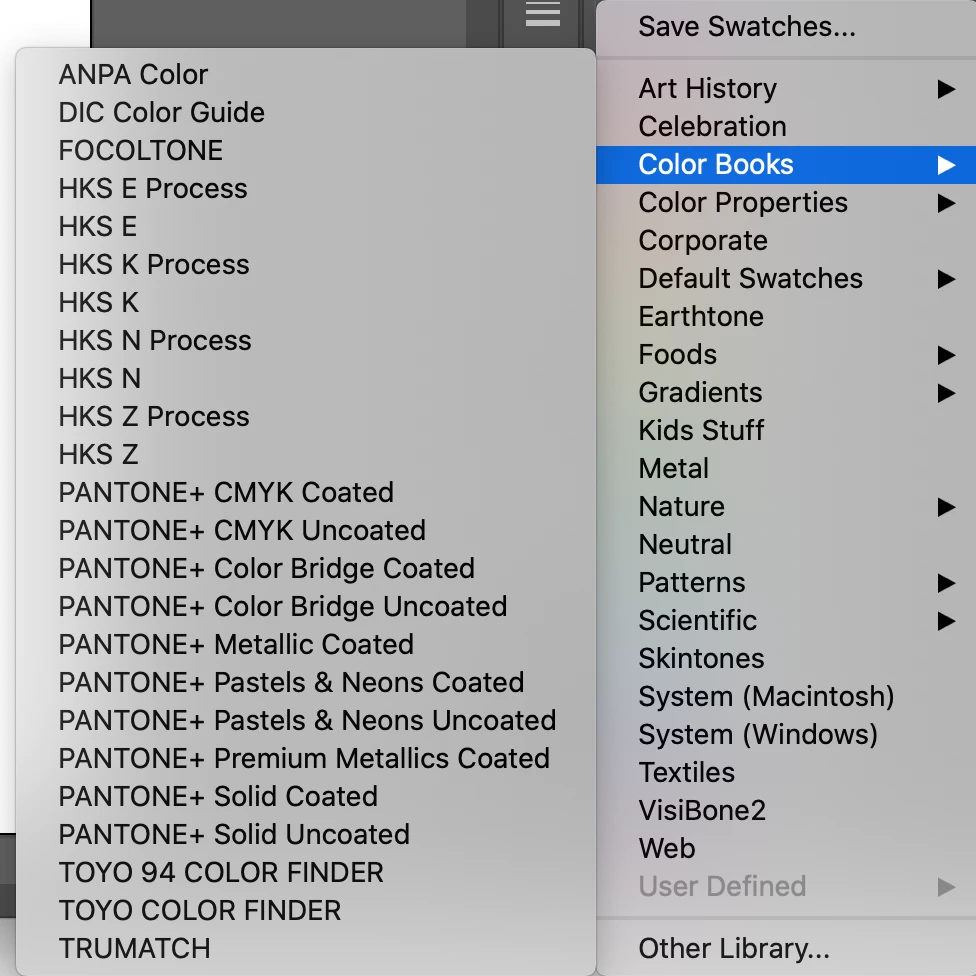This screenshot has height=976, width=976.
Task: Select the Kids Stuff swatch library
Action: 786,431
